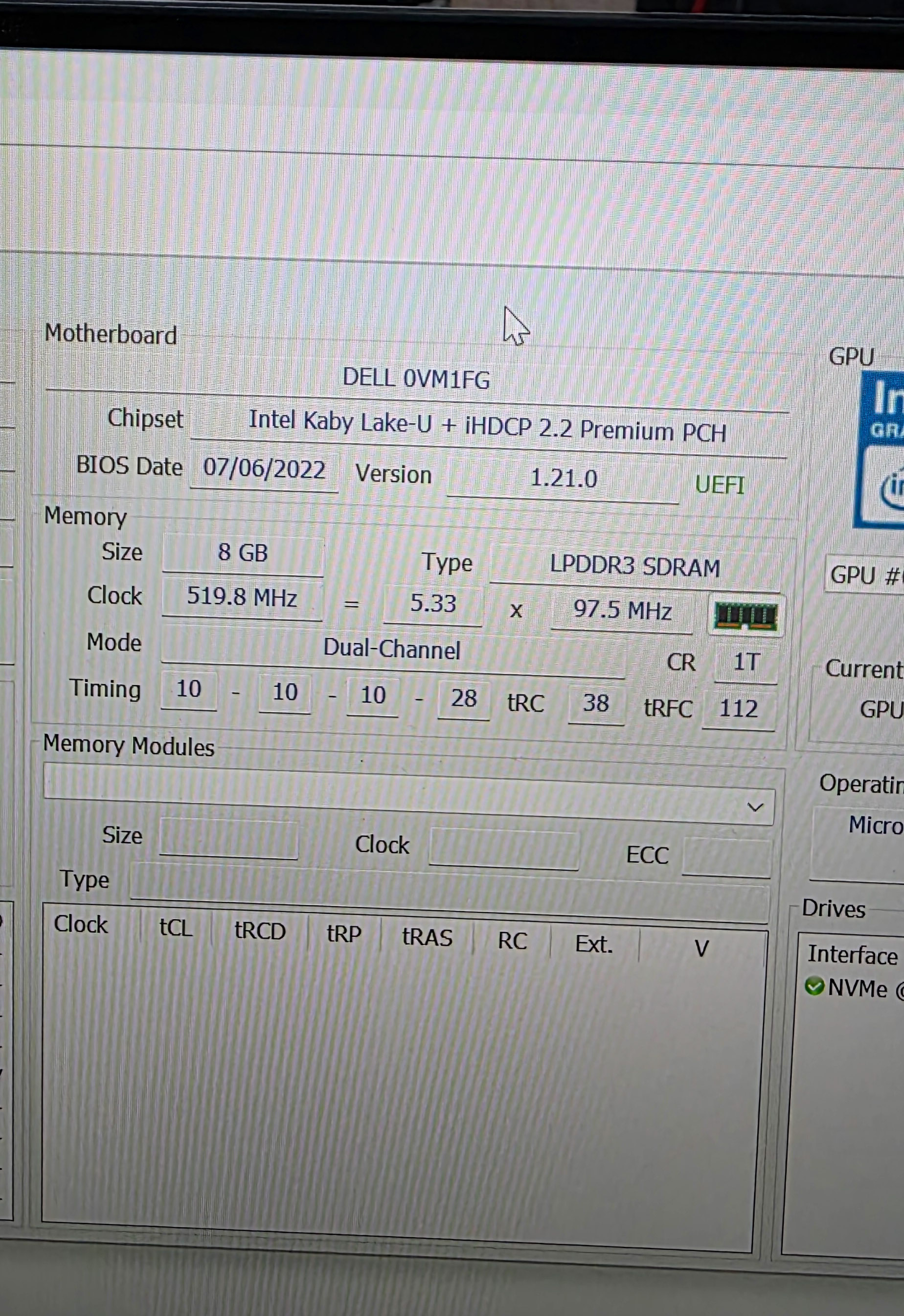The height and width of the screenshot is (1316, 904).
Task: Click the Dual-Channel mode field
Action: tap(392, 649)
